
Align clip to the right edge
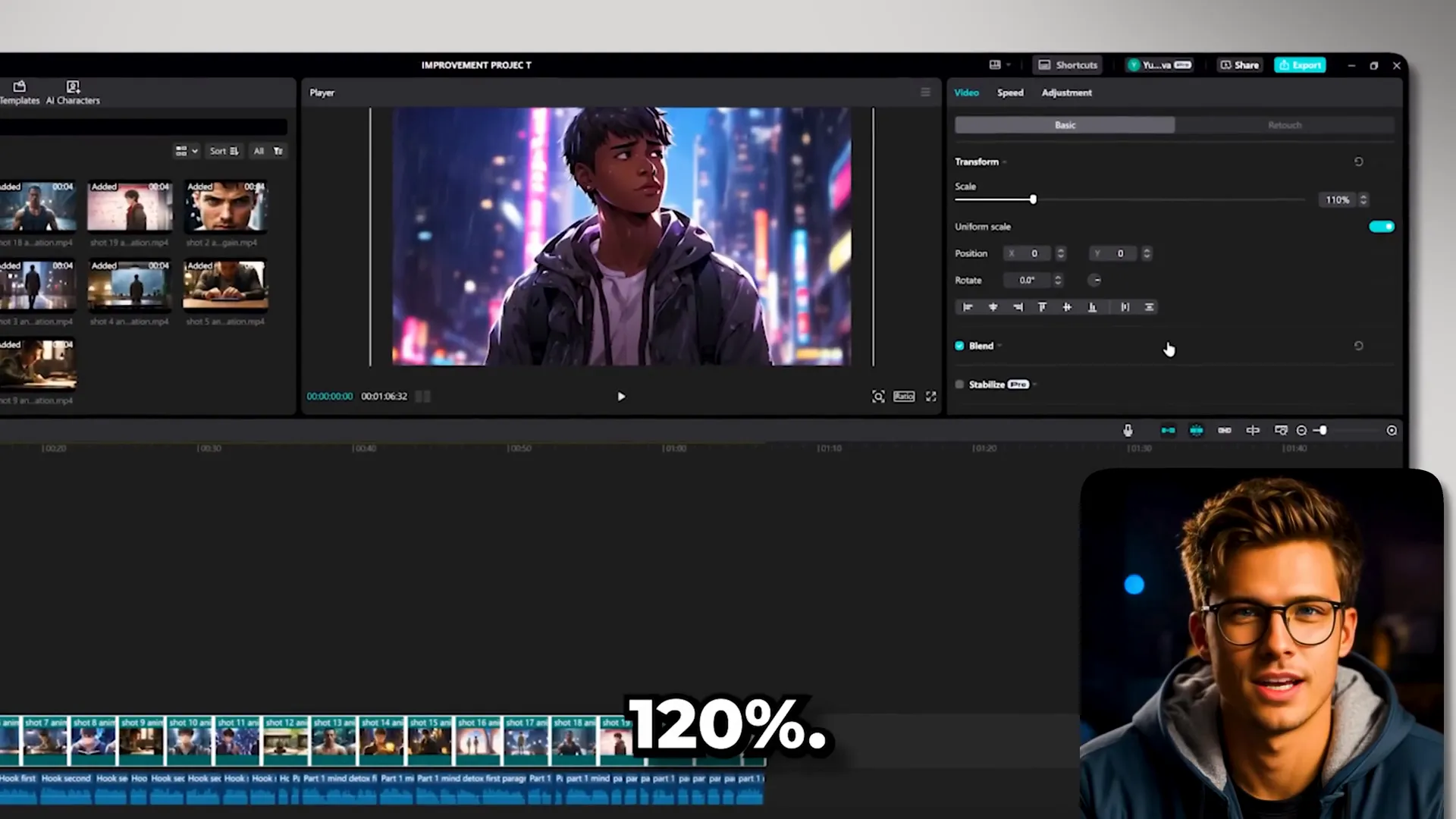[x=1018, y=307]
